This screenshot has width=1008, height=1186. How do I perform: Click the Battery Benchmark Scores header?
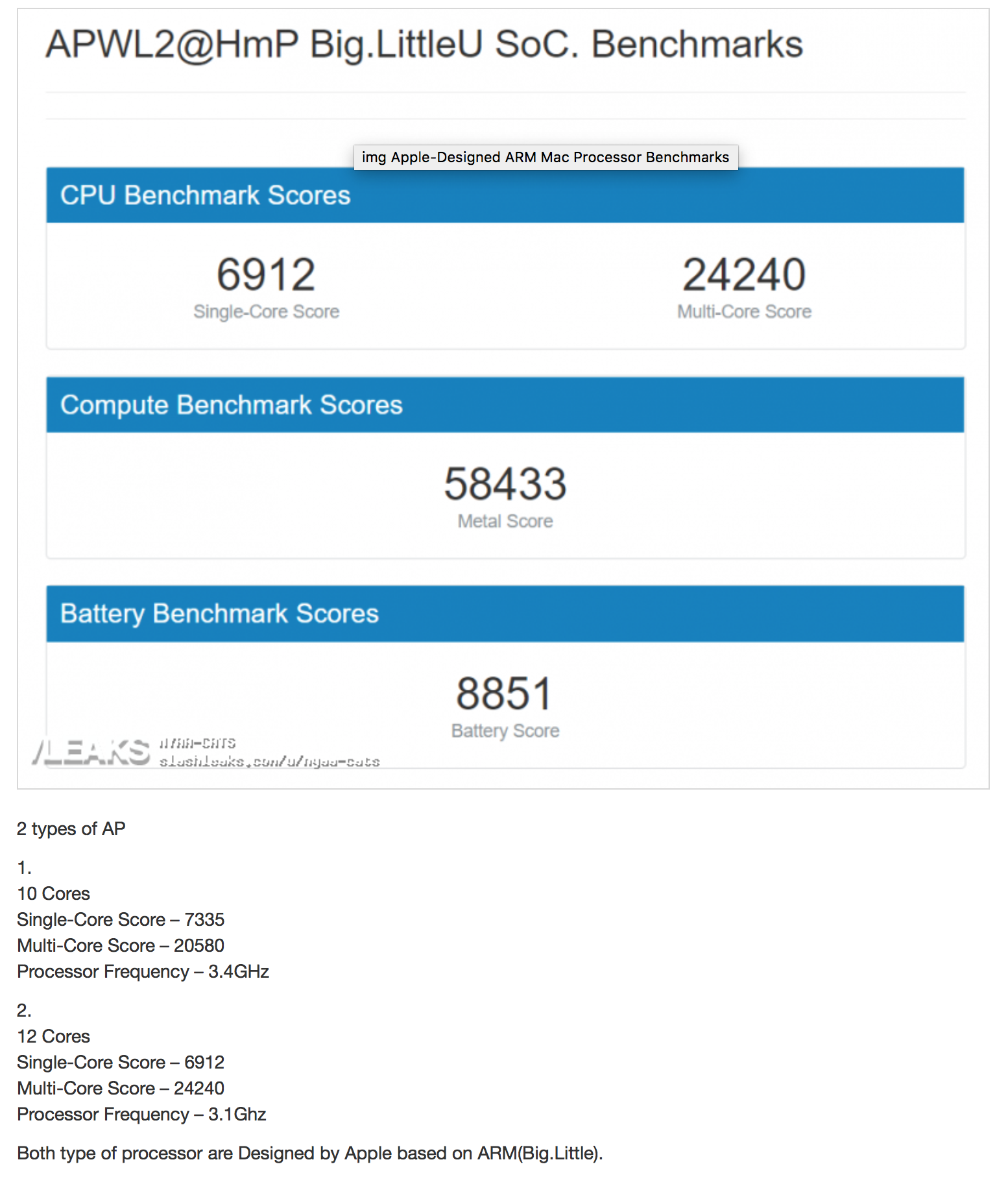pos(505,614)
